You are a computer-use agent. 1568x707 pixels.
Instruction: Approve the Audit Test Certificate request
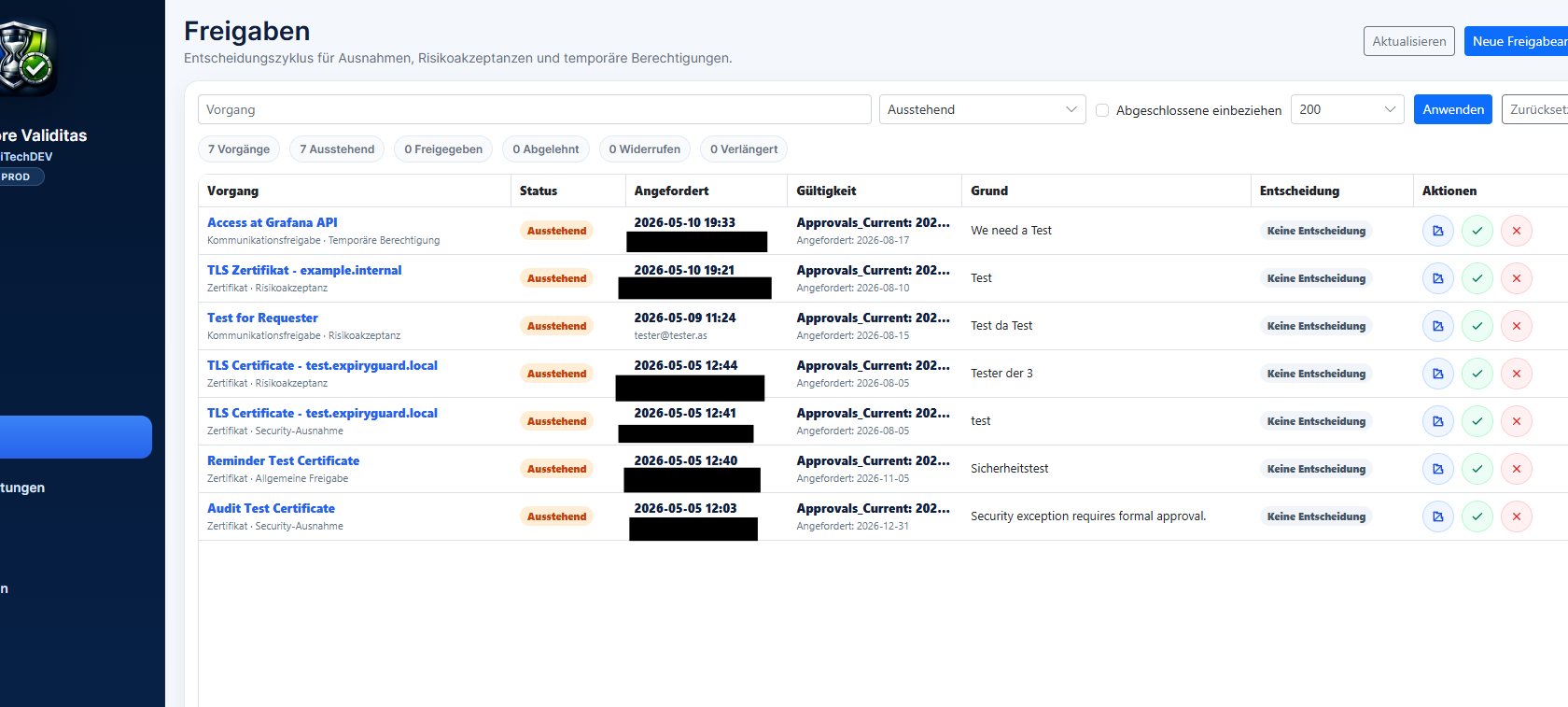[x=1477, y=516]
